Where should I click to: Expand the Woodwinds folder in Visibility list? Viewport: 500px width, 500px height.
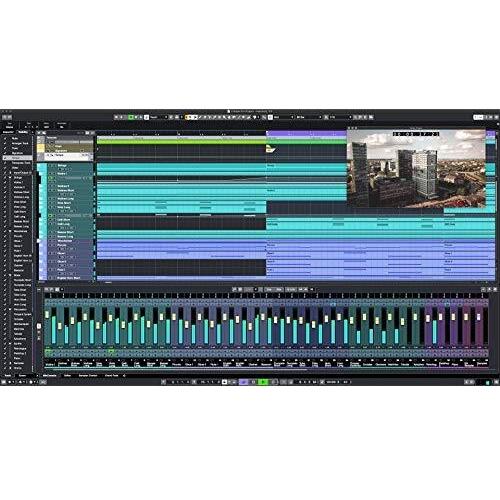(10, 231)
